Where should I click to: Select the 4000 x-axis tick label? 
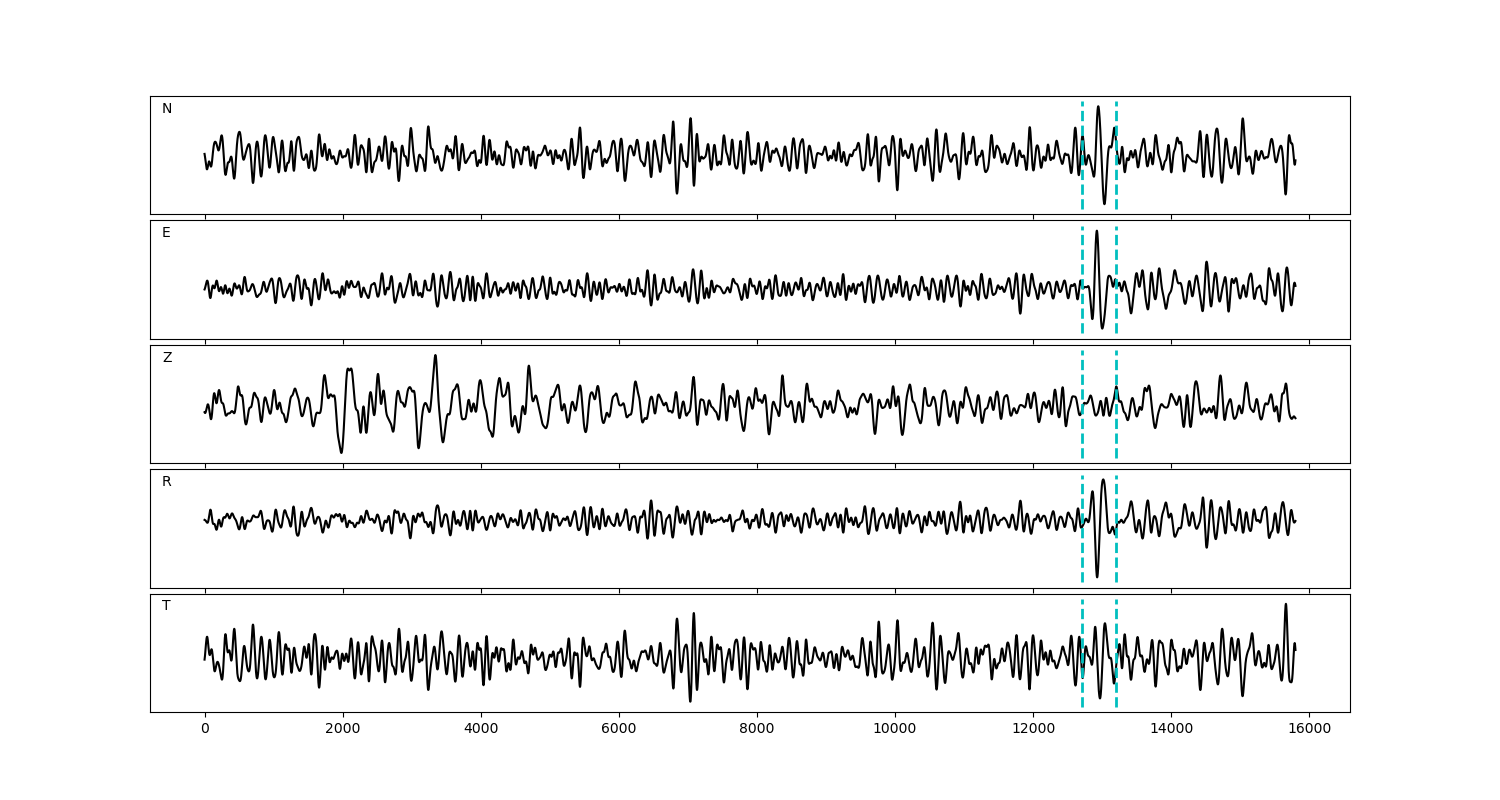click(x=481, y=729)
